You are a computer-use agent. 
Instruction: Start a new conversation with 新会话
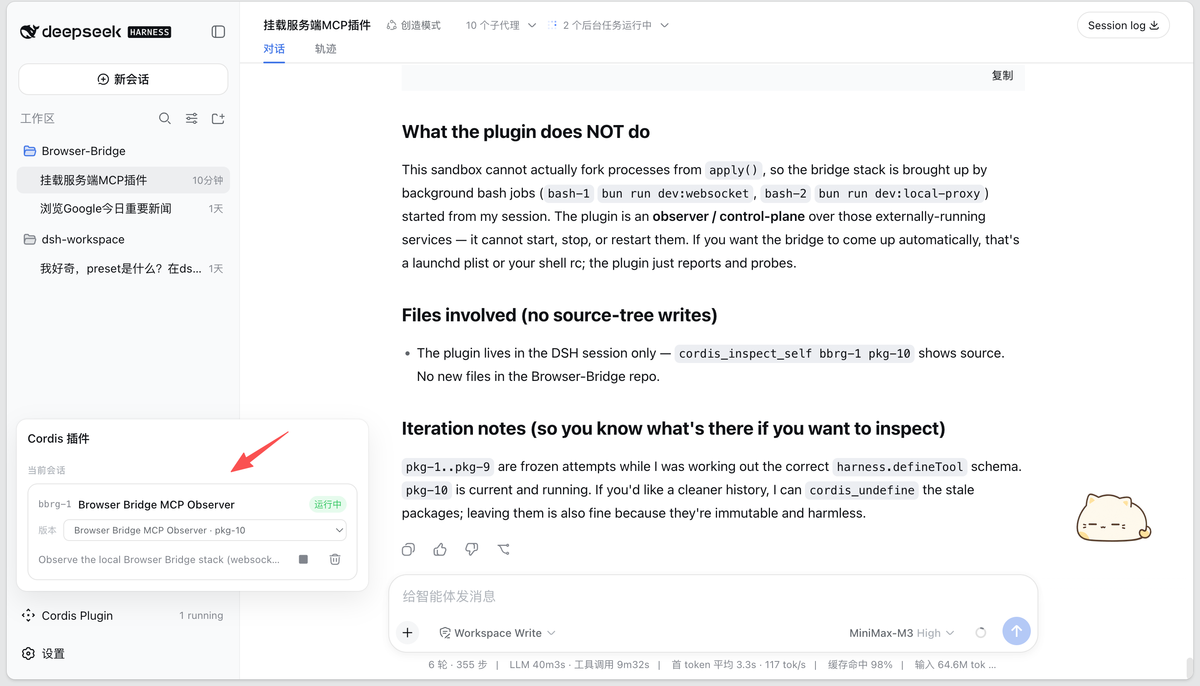[123, 79]
